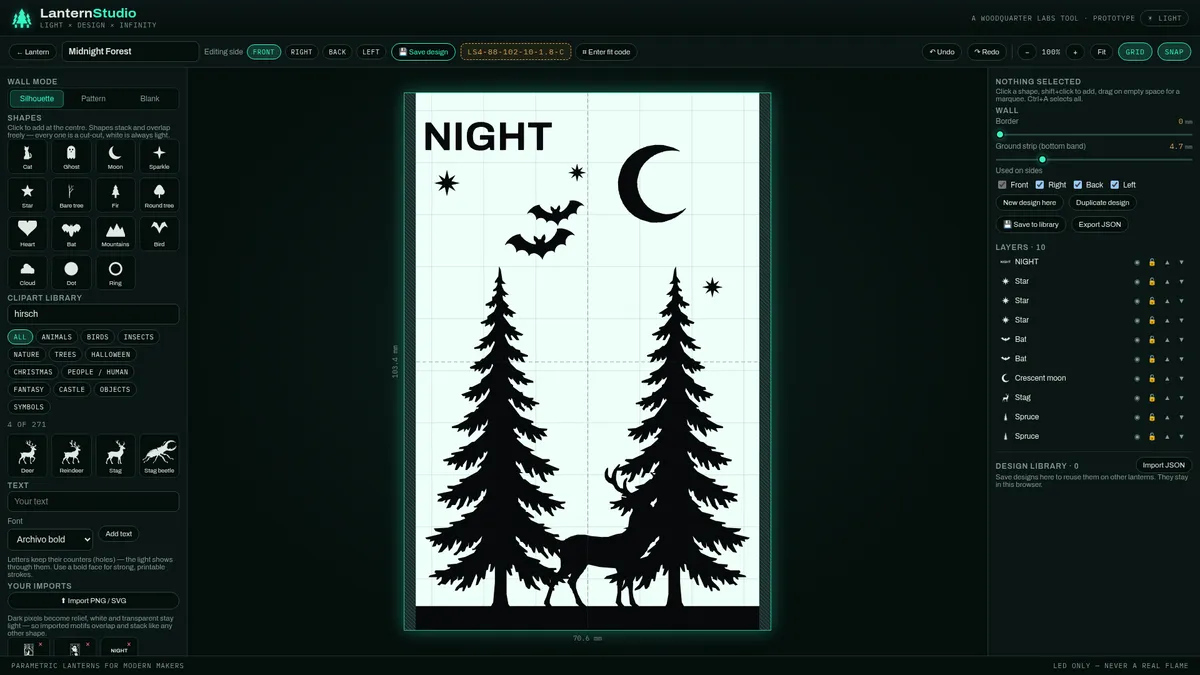Viewport: 1200px width, 675px height.
Task: Click Duplicate design
Action: click(x=1103, y=202)
